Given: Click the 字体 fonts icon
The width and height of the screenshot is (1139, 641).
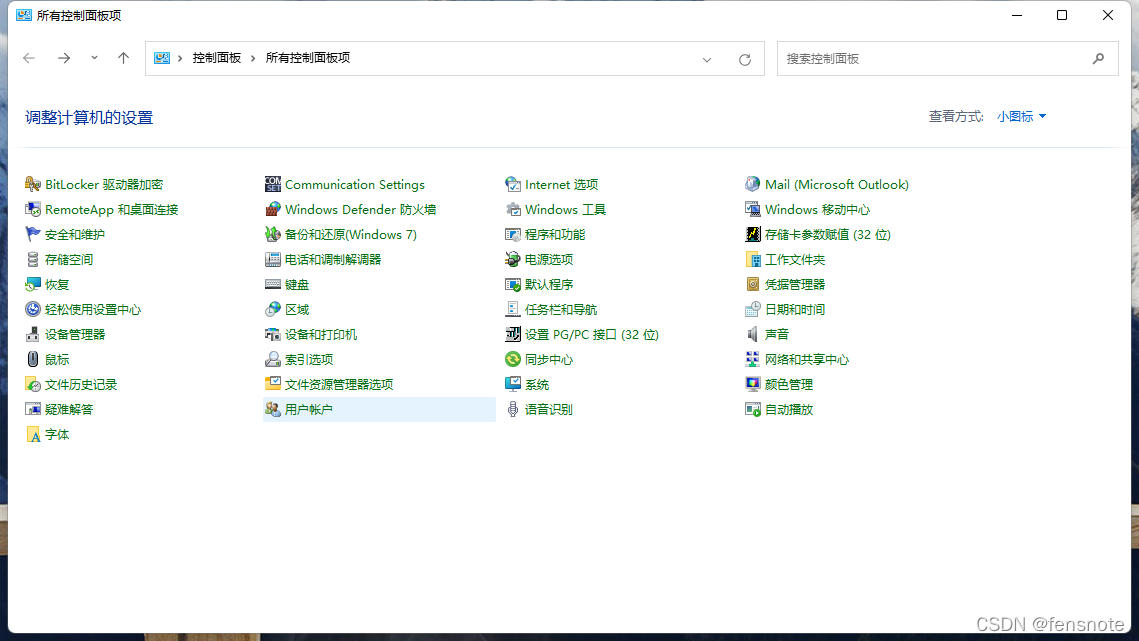Looking at the screenshot, I should coord(33,435).
